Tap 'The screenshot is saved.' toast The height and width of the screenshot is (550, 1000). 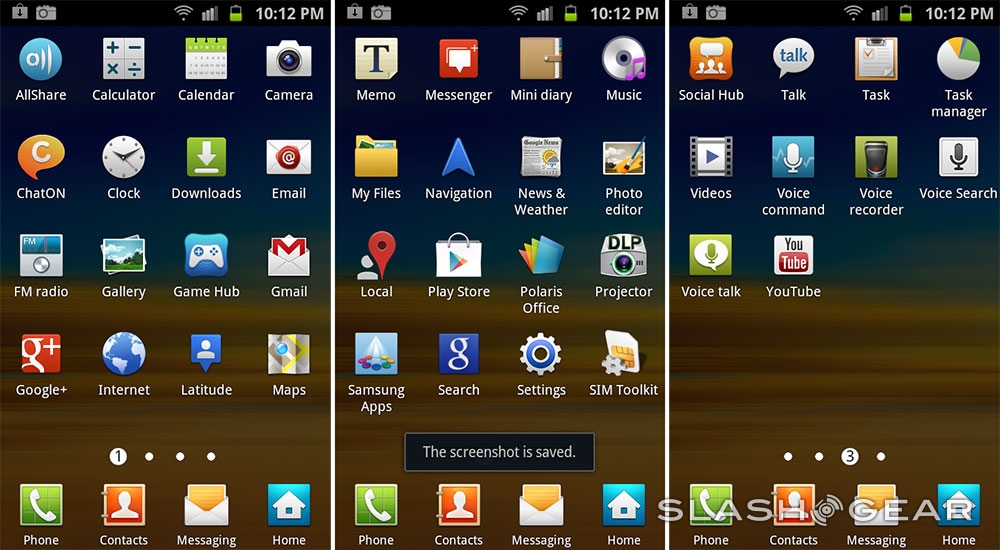pyautogui.click(x=499, y=452)
